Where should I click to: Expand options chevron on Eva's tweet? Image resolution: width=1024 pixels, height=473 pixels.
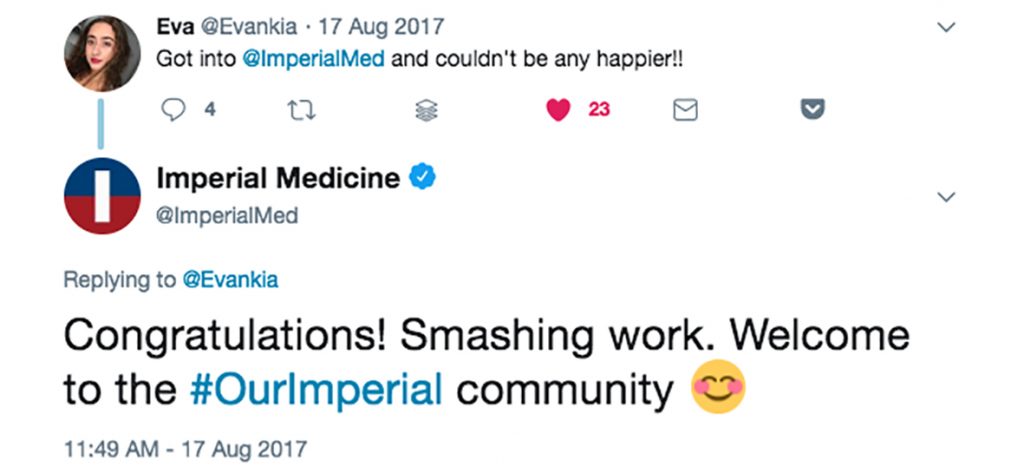point(944,29)
